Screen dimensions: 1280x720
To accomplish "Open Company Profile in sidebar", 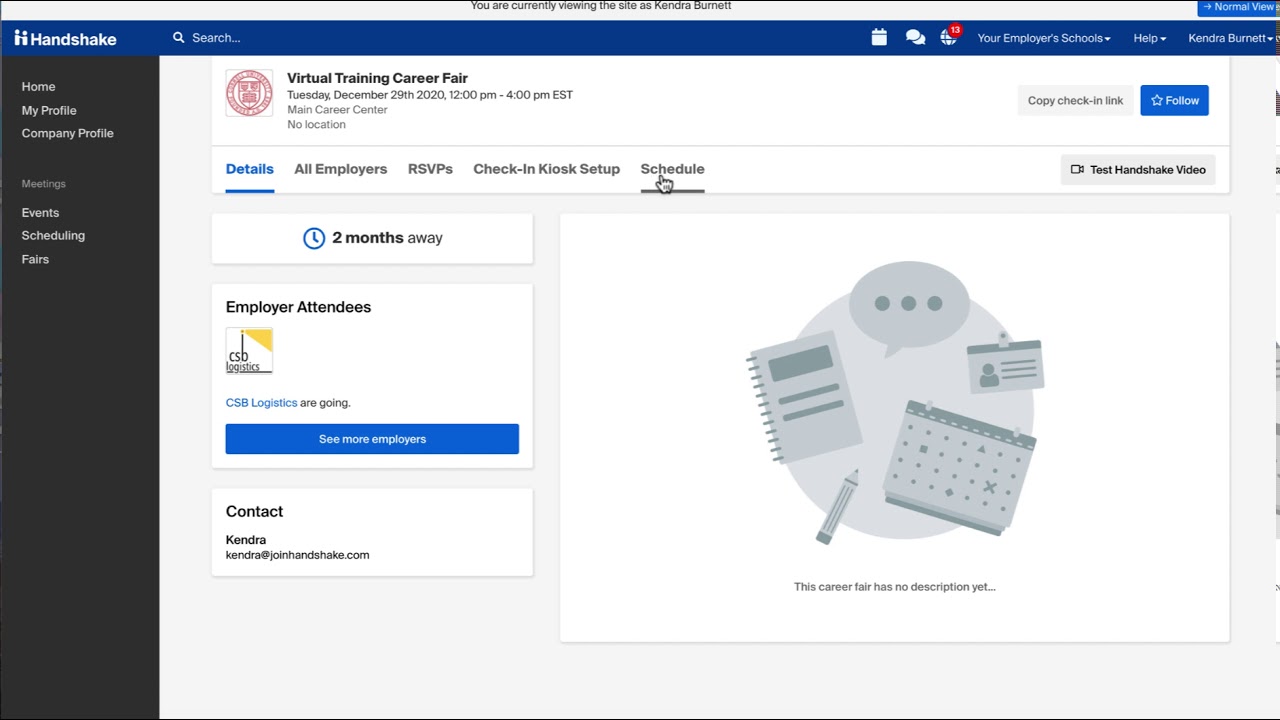I will click(68, 133).
